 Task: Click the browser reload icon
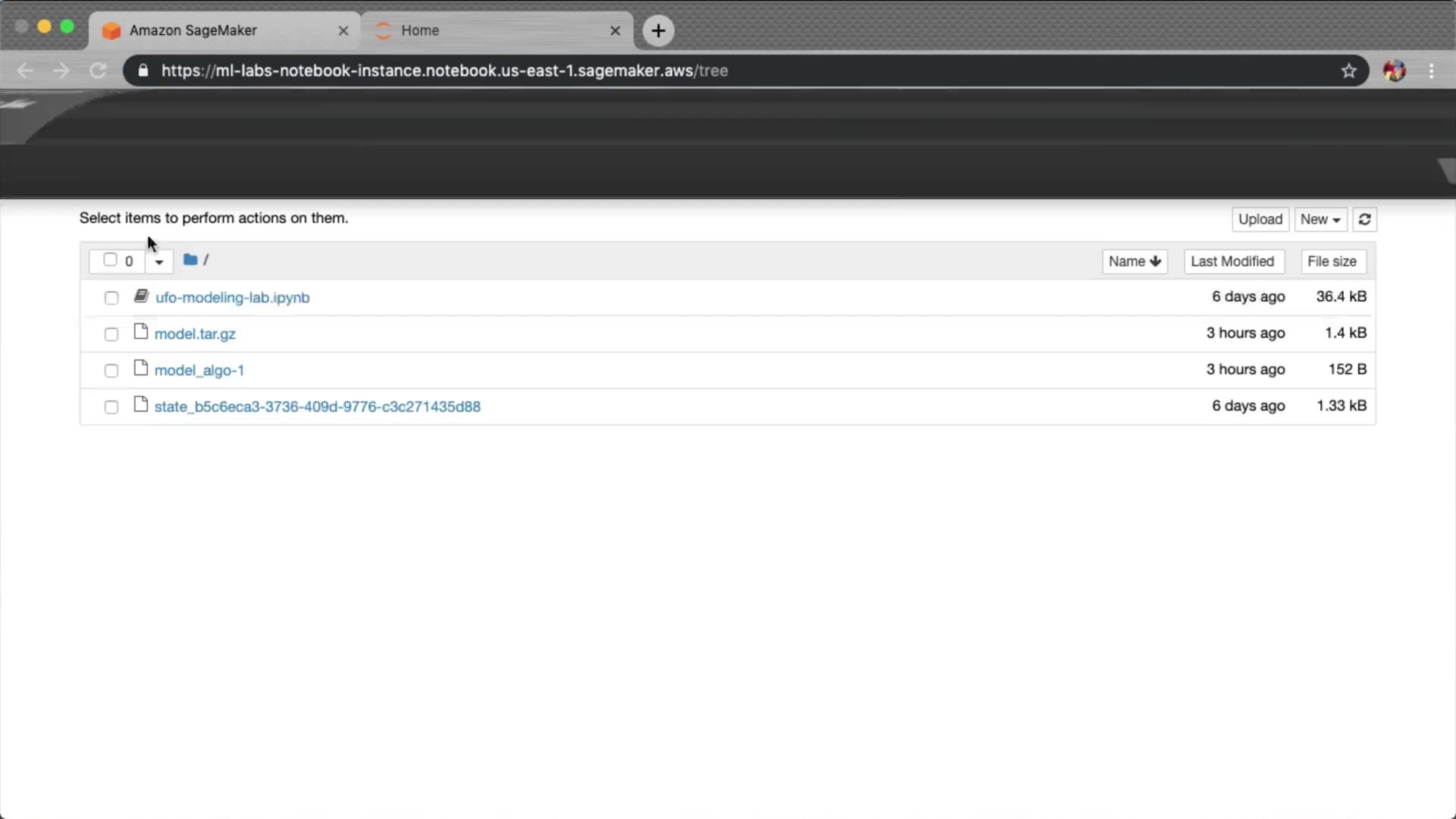[x=98, y=71]
